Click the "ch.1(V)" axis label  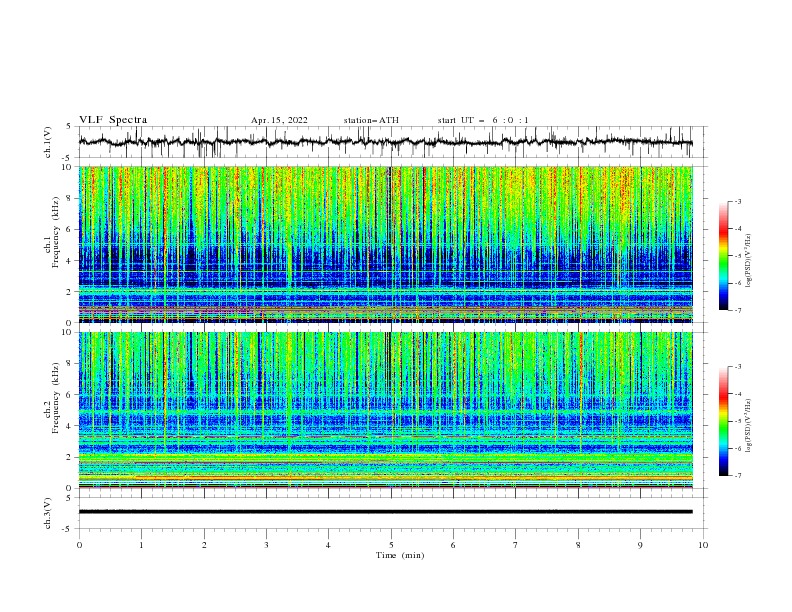[47, 142]
